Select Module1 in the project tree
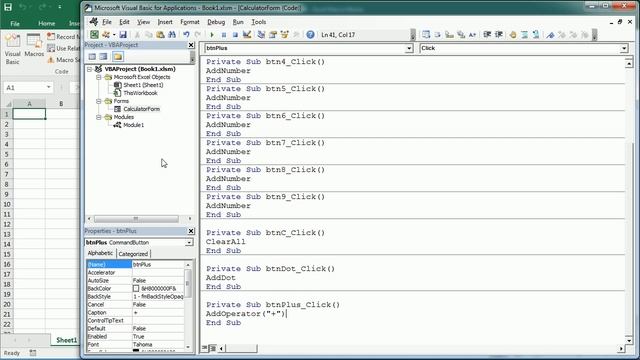Viewport: 640px width, 360px height. 133,125
